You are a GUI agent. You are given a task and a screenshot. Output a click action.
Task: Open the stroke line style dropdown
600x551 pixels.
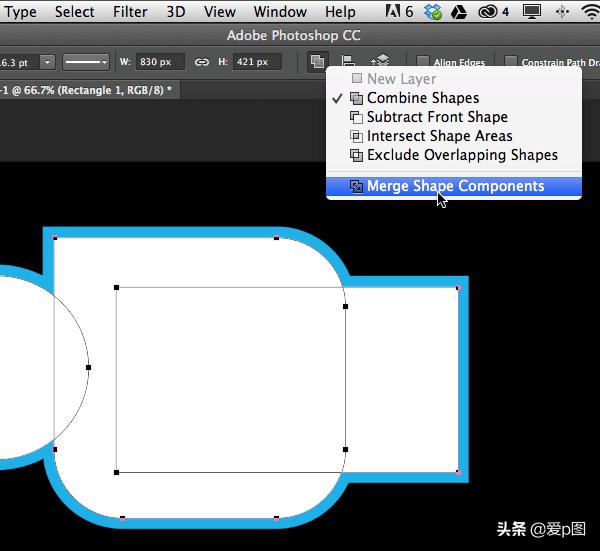click(86, 62)
